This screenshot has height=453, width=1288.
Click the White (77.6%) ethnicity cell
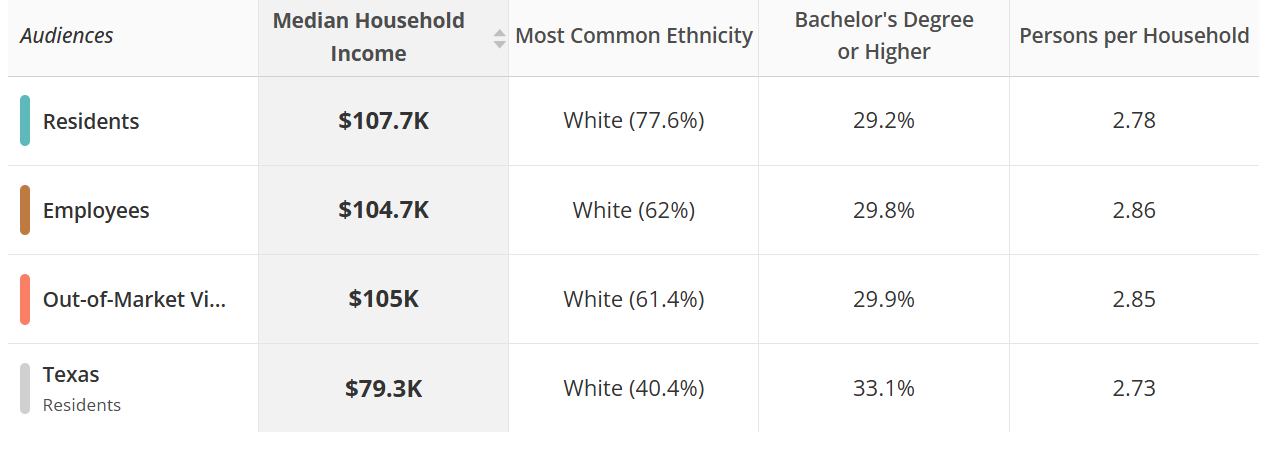[x=633, y=122]
